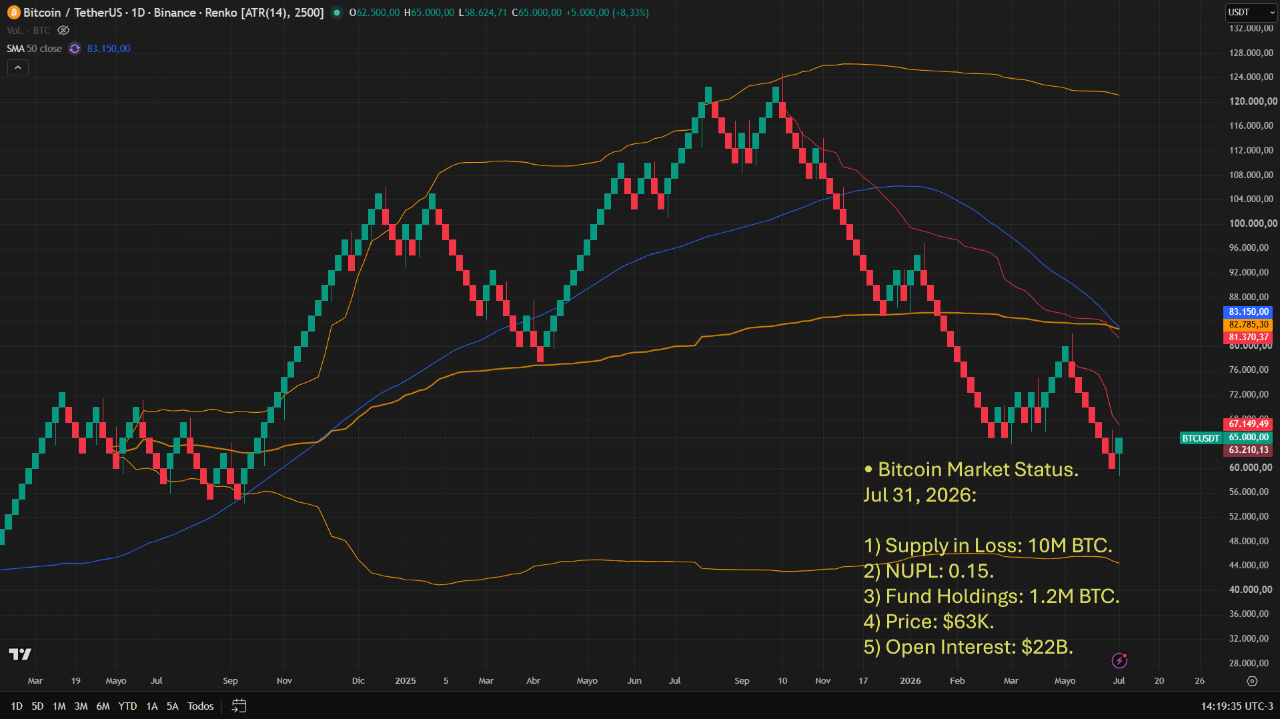Viewport: 1280px width, 719px height.
Task: Select the 5A time range
Action: [x=173, y=706]
